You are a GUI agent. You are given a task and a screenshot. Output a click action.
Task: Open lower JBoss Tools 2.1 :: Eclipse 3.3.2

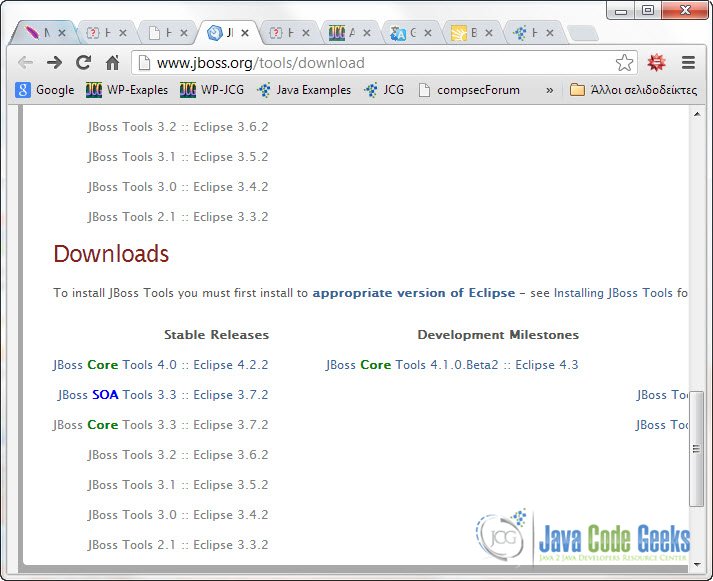tap(178, 545)
